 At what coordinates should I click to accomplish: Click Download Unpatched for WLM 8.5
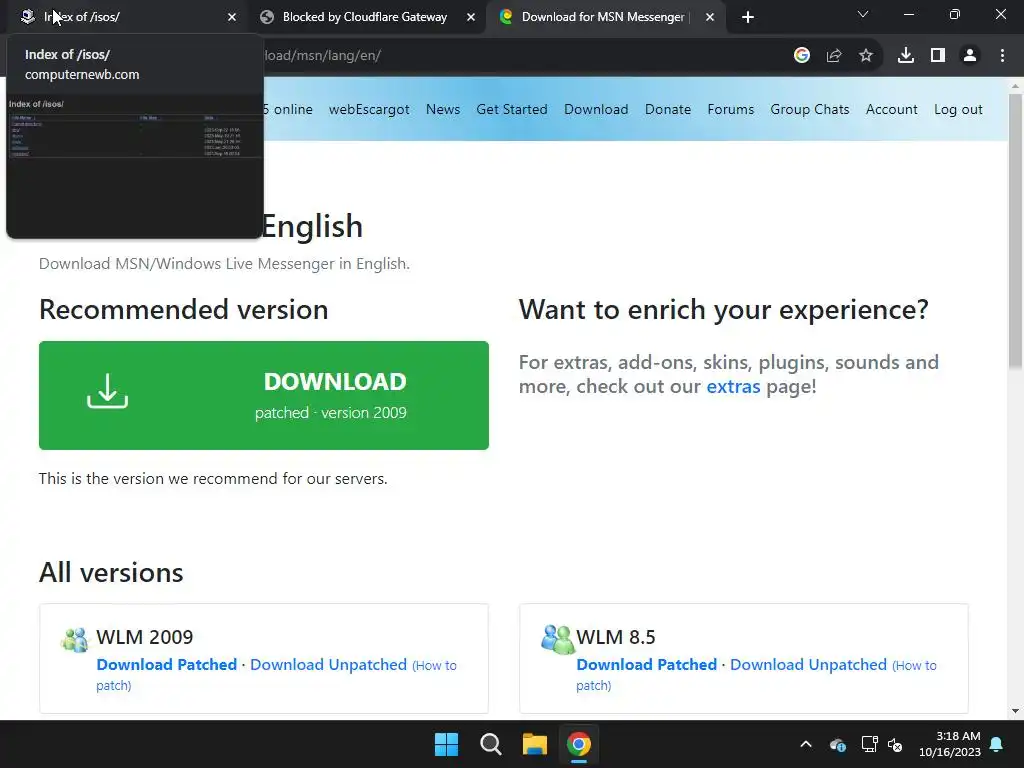pos(808,665)
